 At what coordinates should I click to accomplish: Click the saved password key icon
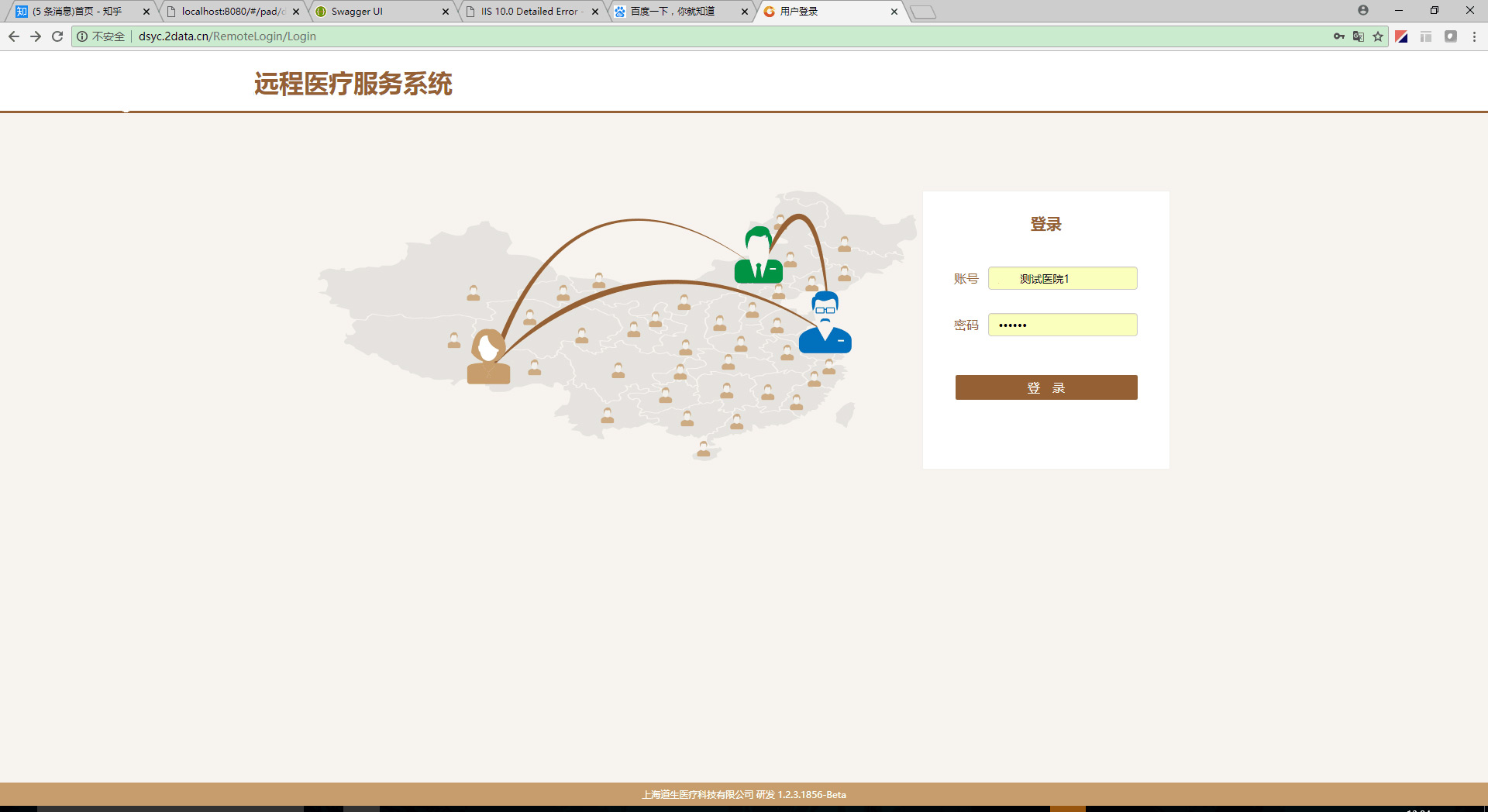coord(1339,36)
